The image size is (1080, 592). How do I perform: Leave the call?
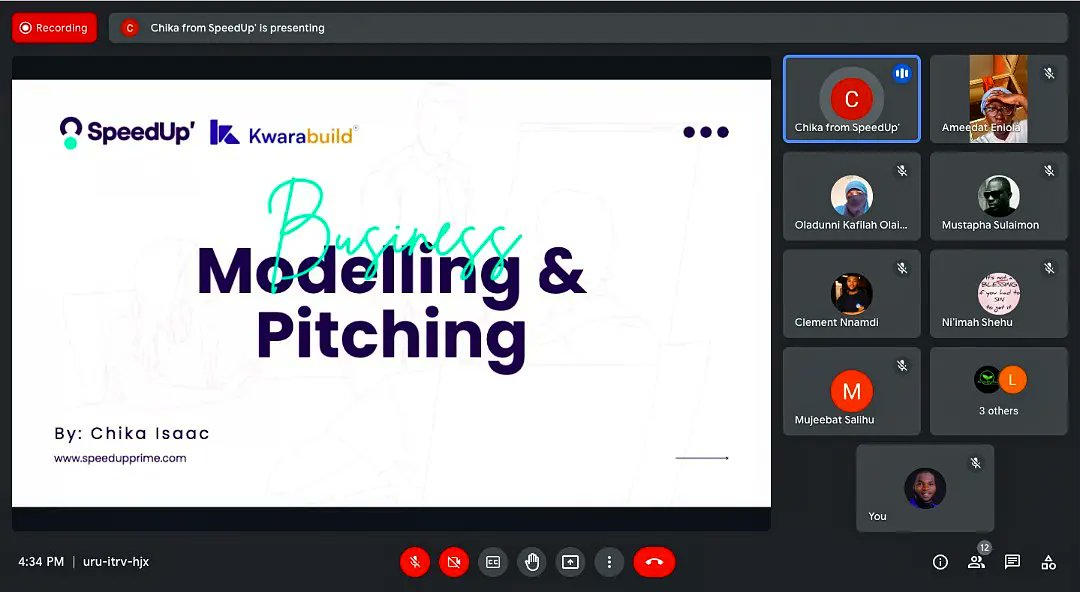[654, 562]
